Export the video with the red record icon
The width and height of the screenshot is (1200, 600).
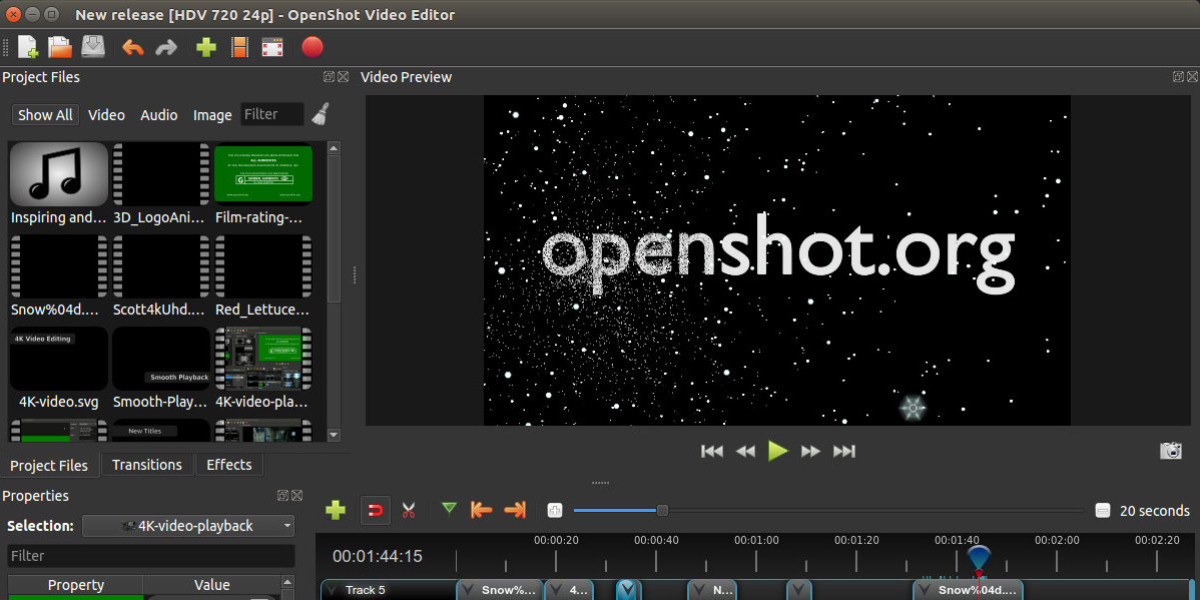tap(311, 46)
